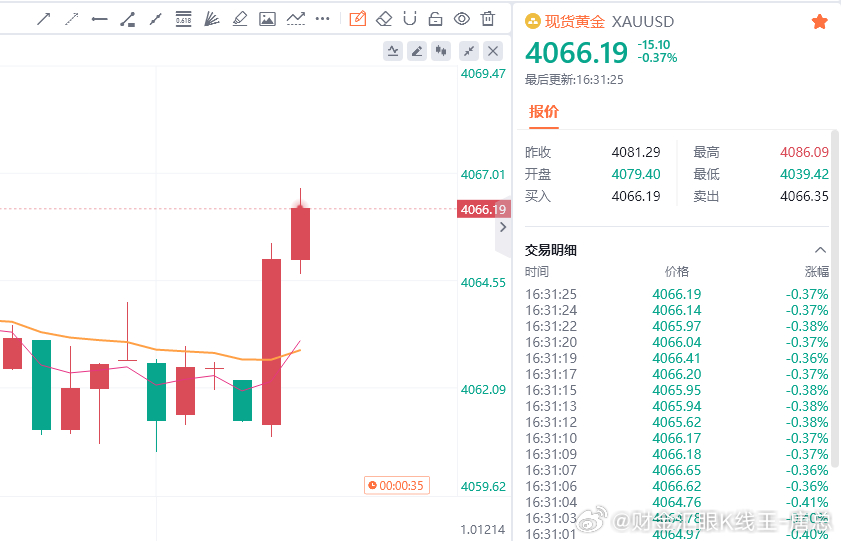Toggle the orange drawing edit mode
Image resolution: width=841 pixels, height=541 pixels.
(357, 19)
